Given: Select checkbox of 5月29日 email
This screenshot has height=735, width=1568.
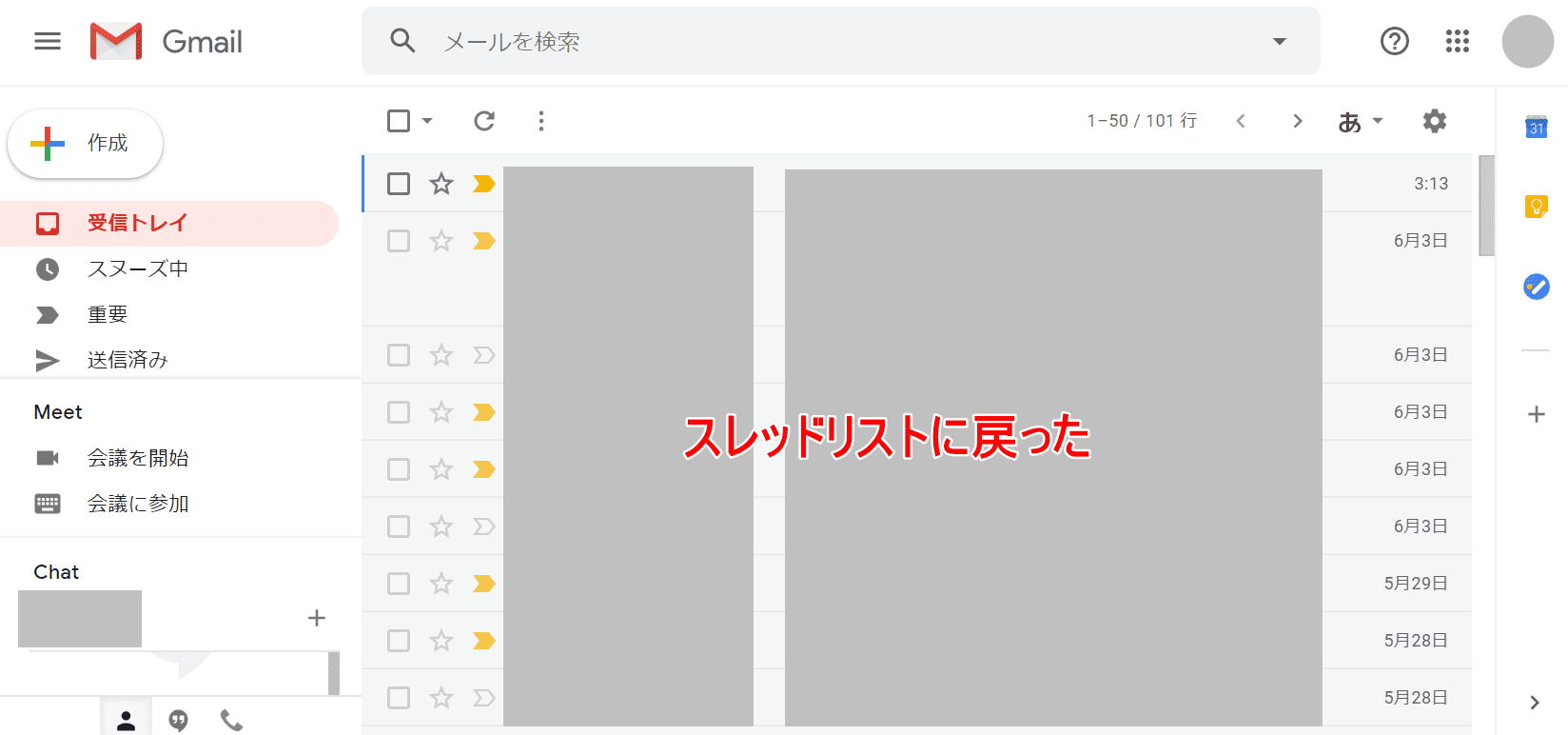Looking at the screenshot, I should click(399, 584).
